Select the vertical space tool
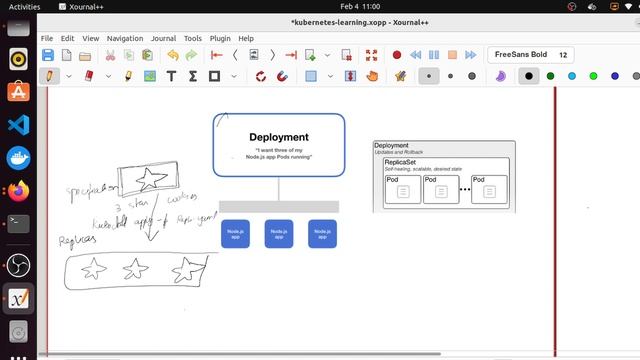640x360 pixels. (x=350, y=76)
